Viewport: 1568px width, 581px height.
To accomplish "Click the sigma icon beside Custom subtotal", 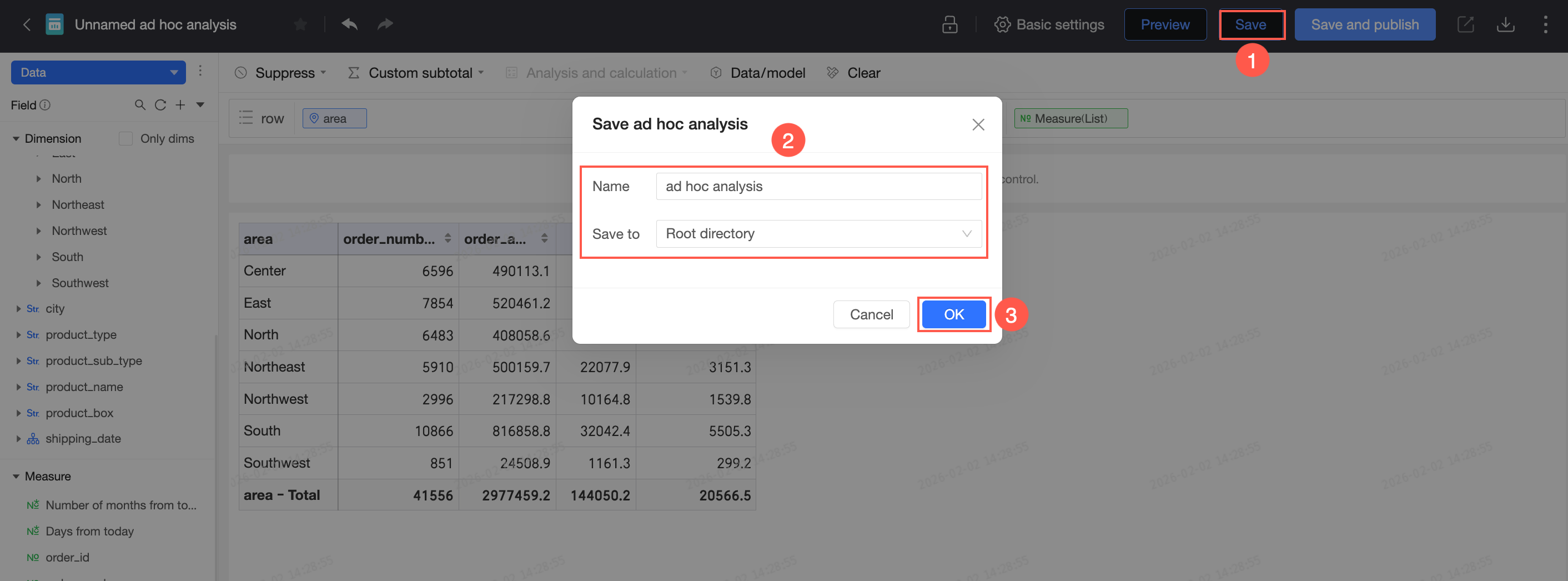I will coord(353,72).
